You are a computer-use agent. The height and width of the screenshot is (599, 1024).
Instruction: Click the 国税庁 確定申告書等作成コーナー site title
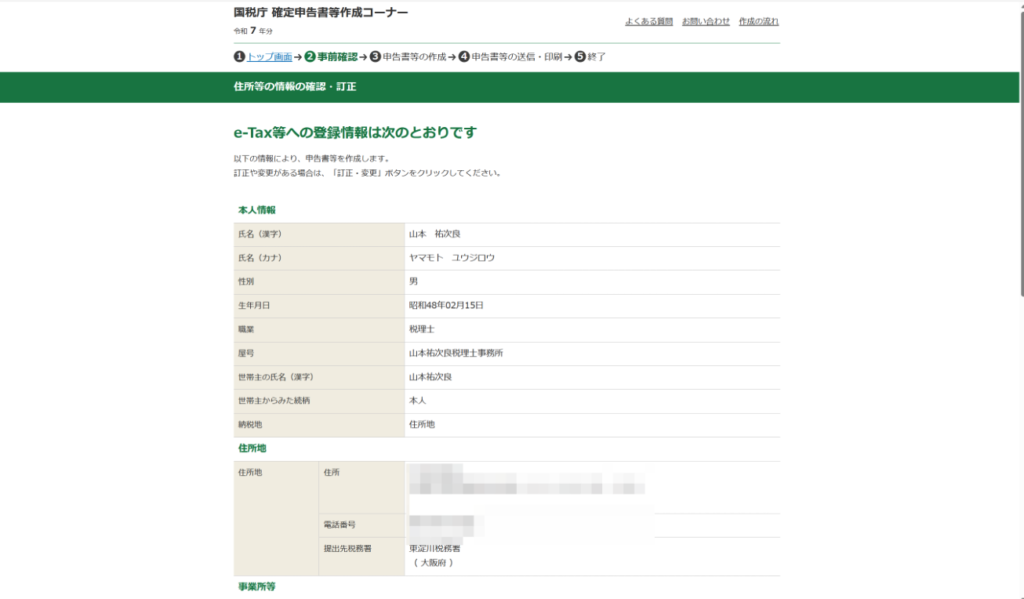(320, 13)
